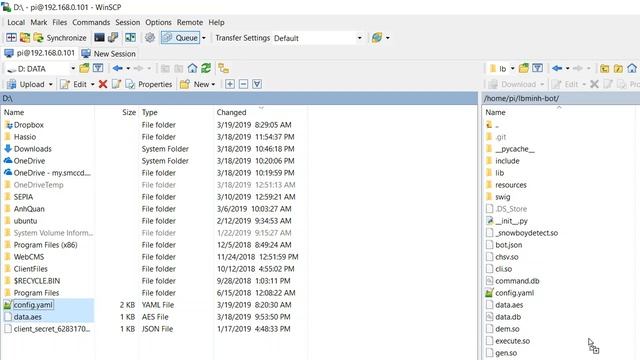Sort local files by Size column header
Screen dimensions: 640x360
click(x=117, y=112)
